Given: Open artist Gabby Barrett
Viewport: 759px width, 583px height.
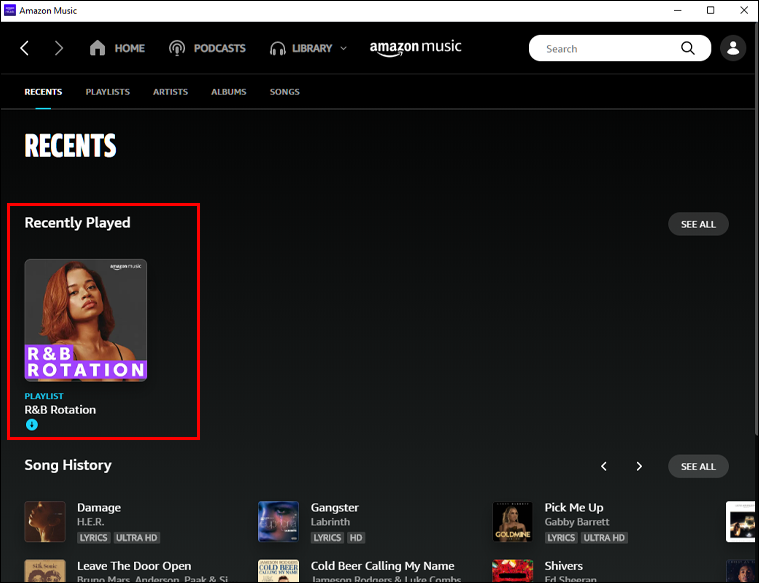Looking at the screenshot, I should pyautogui.click(x=577, y=522).
